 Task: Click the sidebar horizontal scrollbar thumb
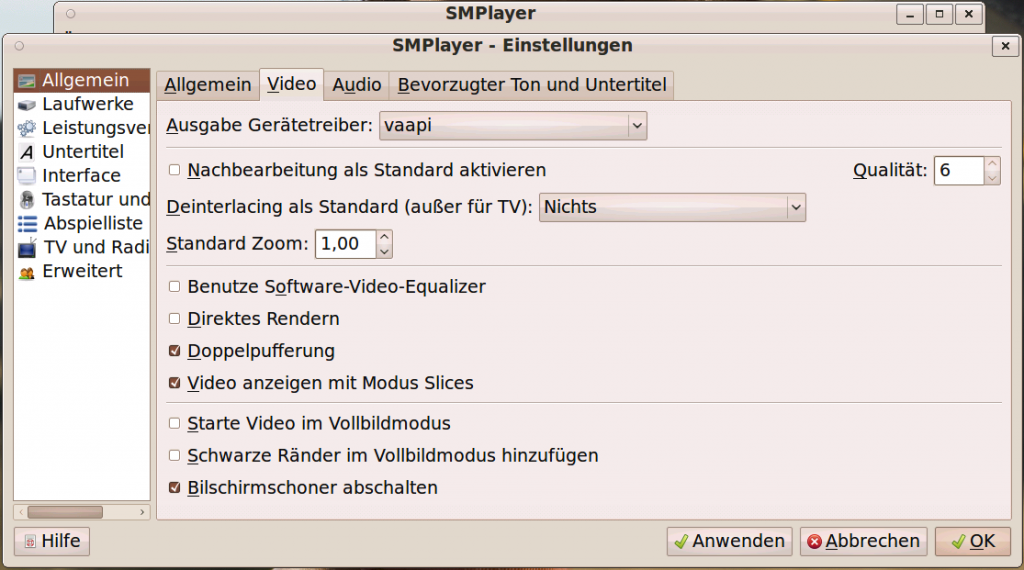[65, 512]
